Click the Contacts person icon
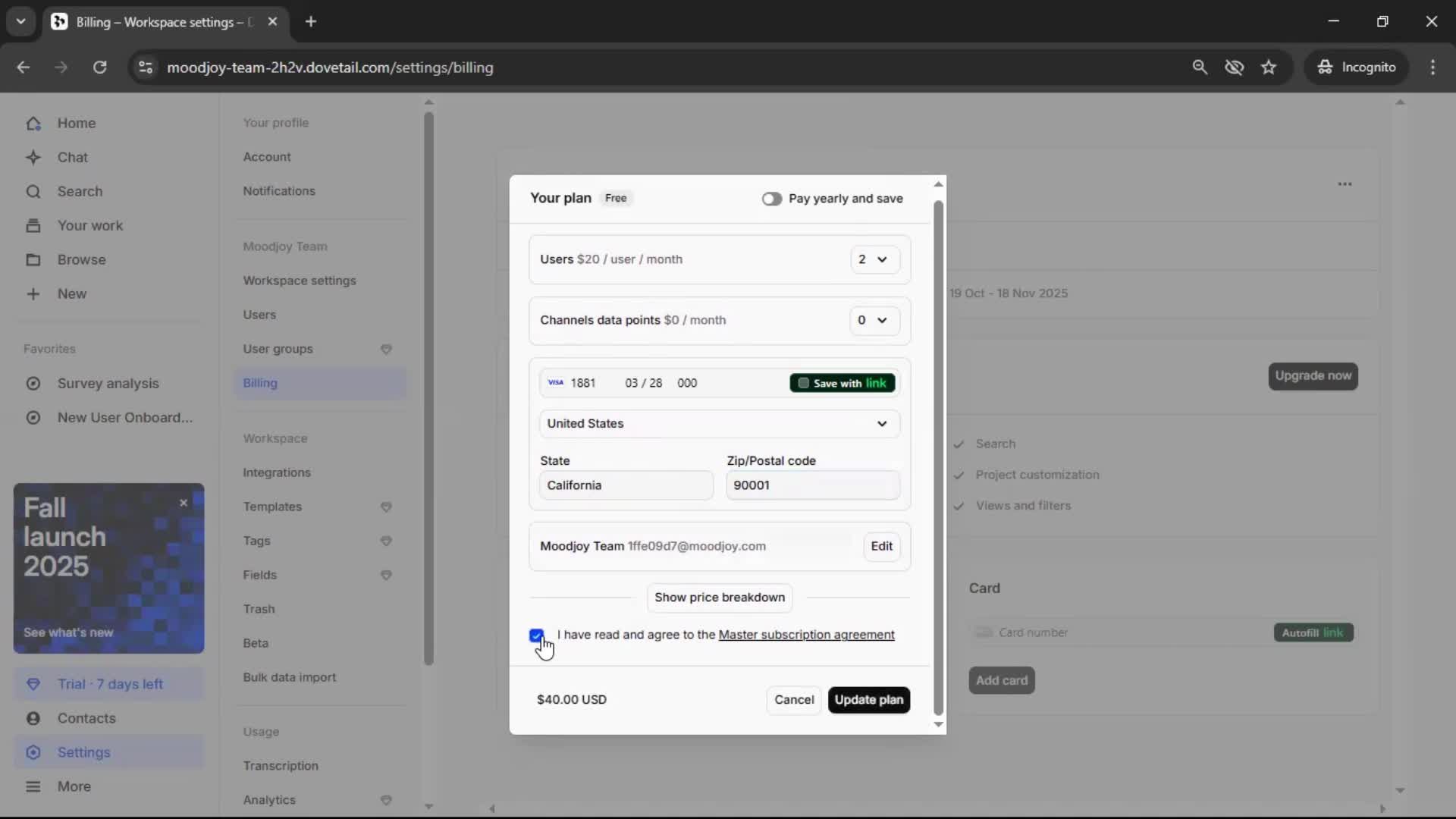This screenshot has height=819, width=1456. coord(33,718)
